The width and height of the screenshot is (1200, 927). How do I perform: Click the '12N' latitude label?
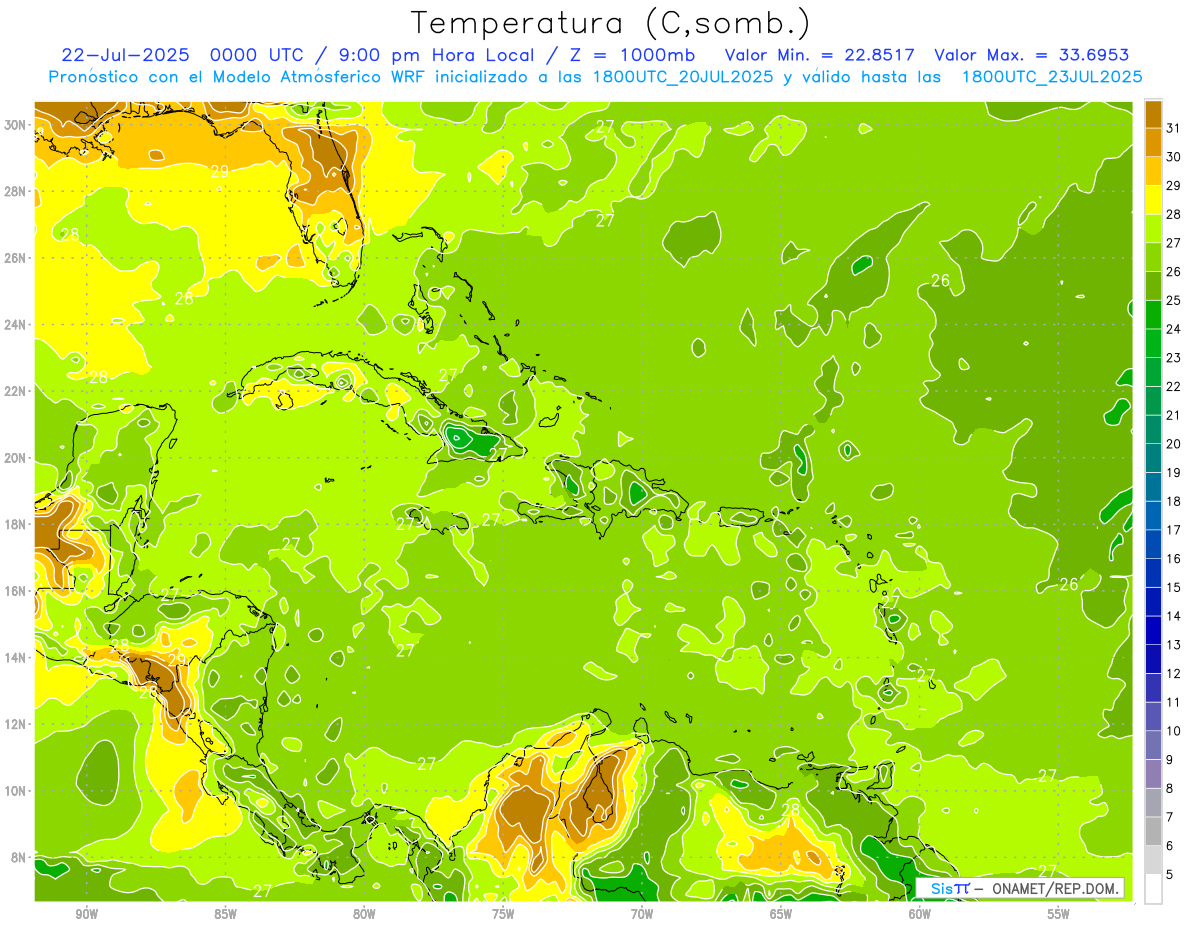tap(15, 724)
